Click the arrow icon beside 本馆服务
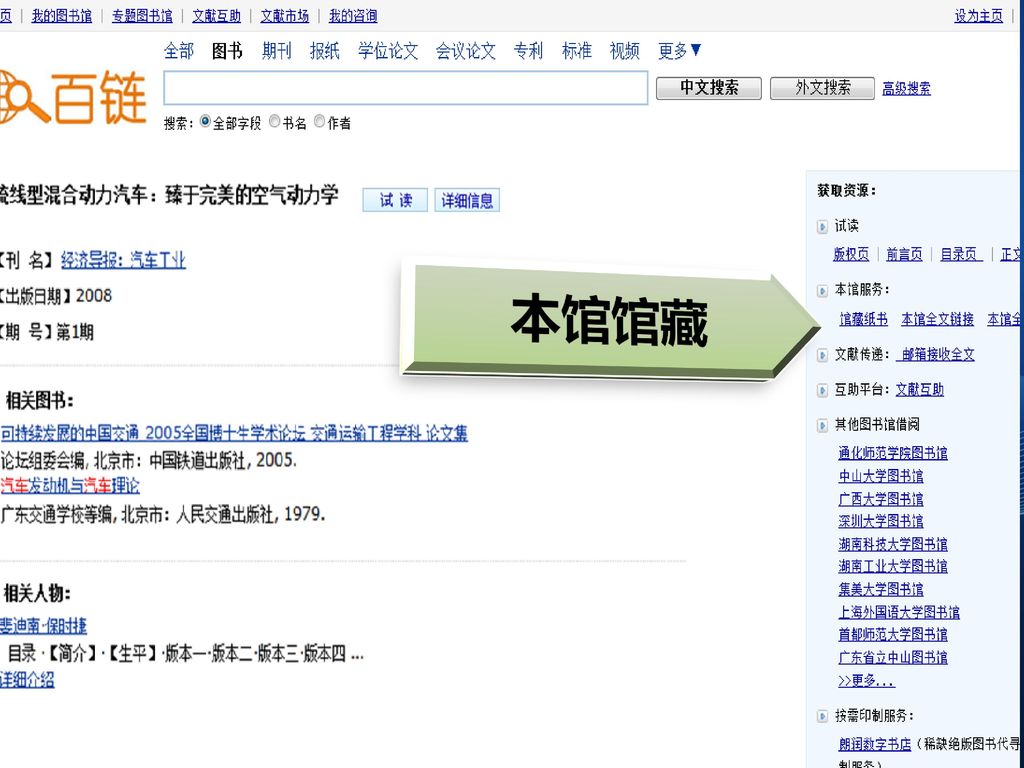Screen dimensions: 1024x768 coord(822,291)
